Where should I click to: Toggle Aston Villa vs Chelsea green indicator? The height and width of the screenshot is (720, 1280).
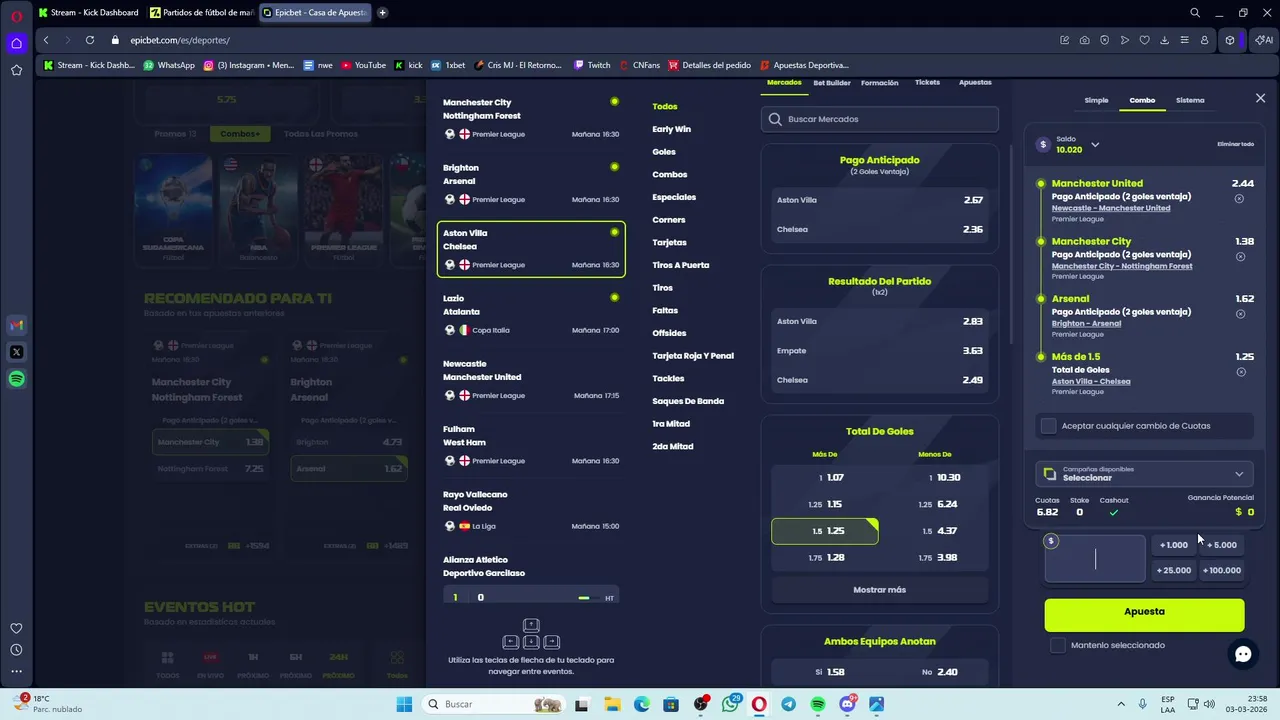[x=614, y=232]
